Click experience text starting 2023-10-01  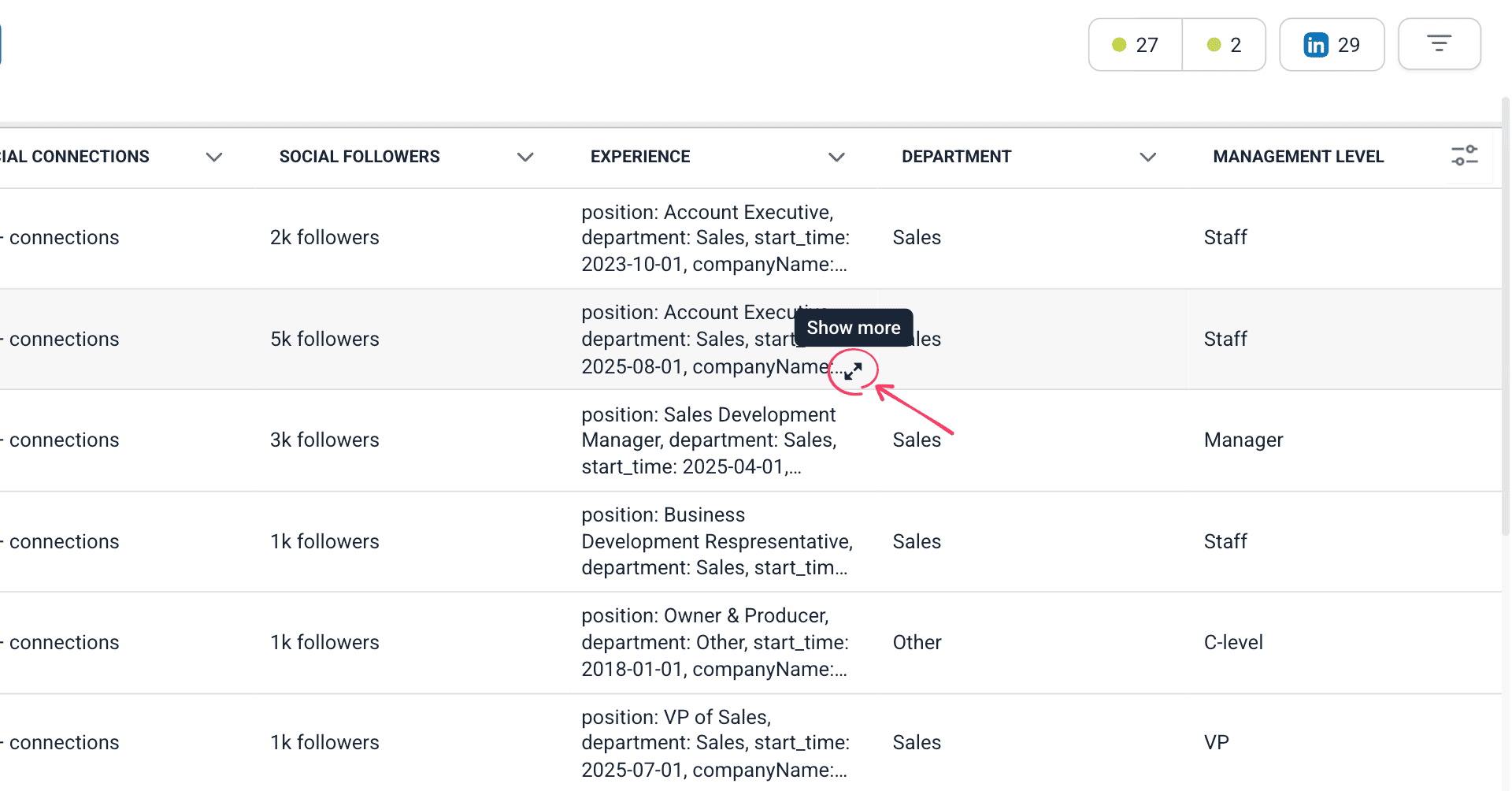pos(715,238)
